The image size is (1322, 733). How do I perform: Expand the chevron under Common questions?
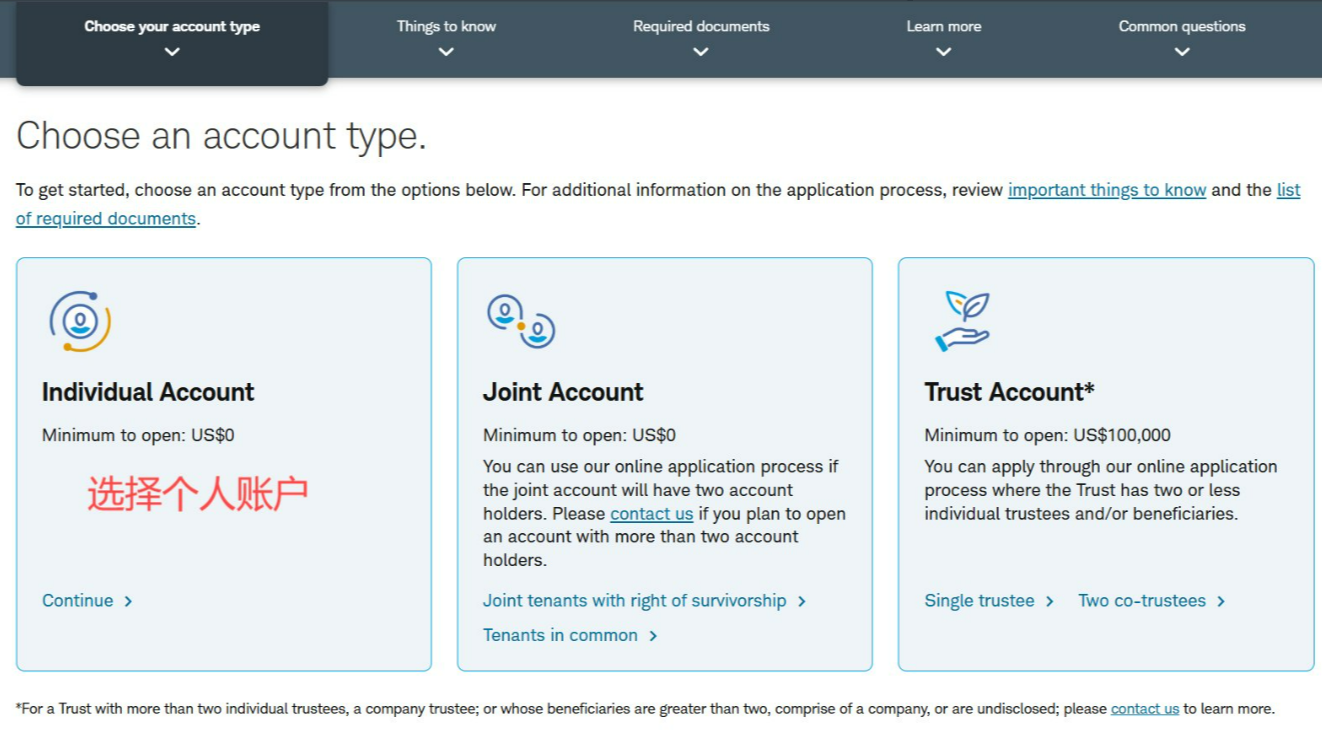coord(1182,52)
